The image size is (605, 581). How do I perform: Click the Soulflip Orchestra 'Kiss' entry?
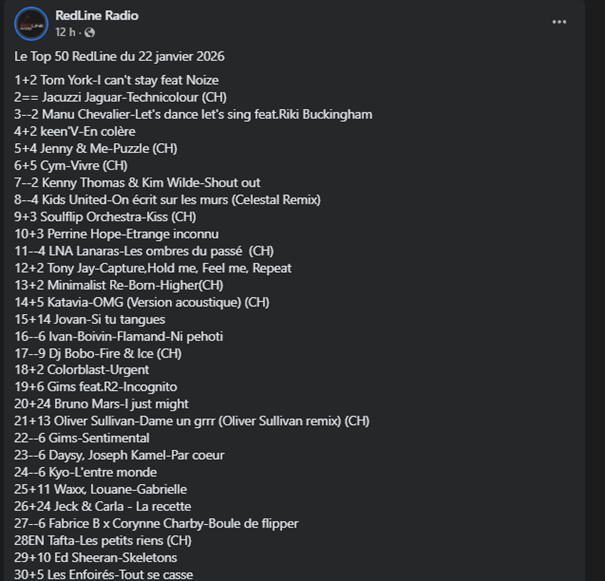tap(105, 216)
